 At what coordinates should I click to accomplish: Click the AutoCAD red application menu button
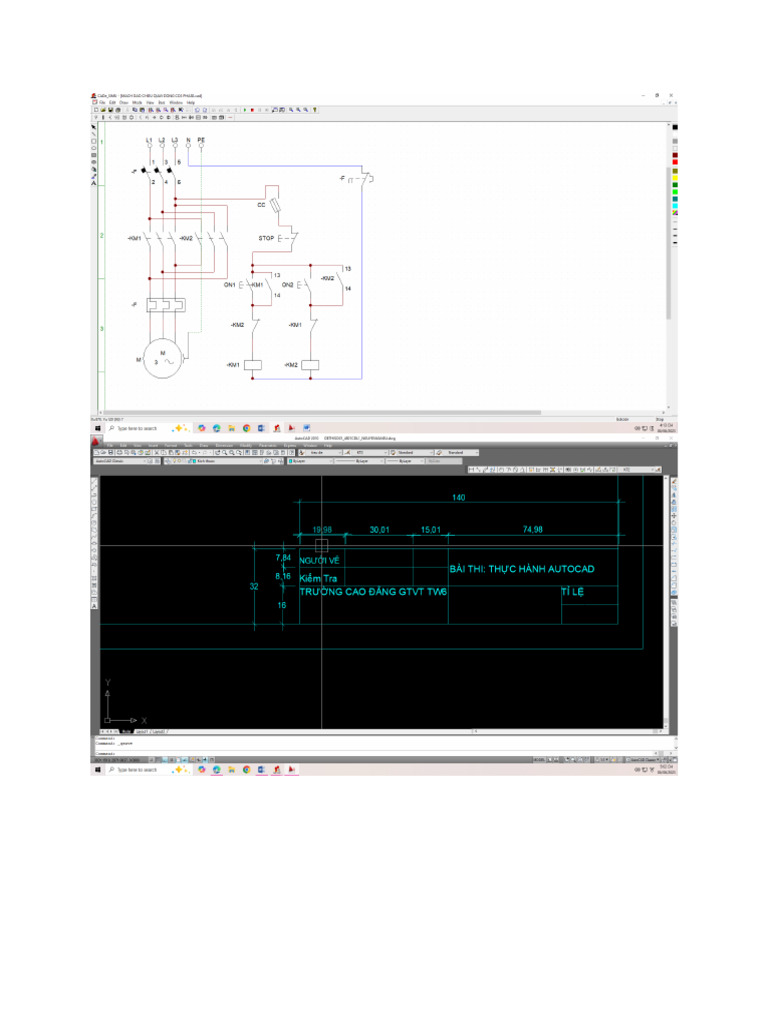95,441
